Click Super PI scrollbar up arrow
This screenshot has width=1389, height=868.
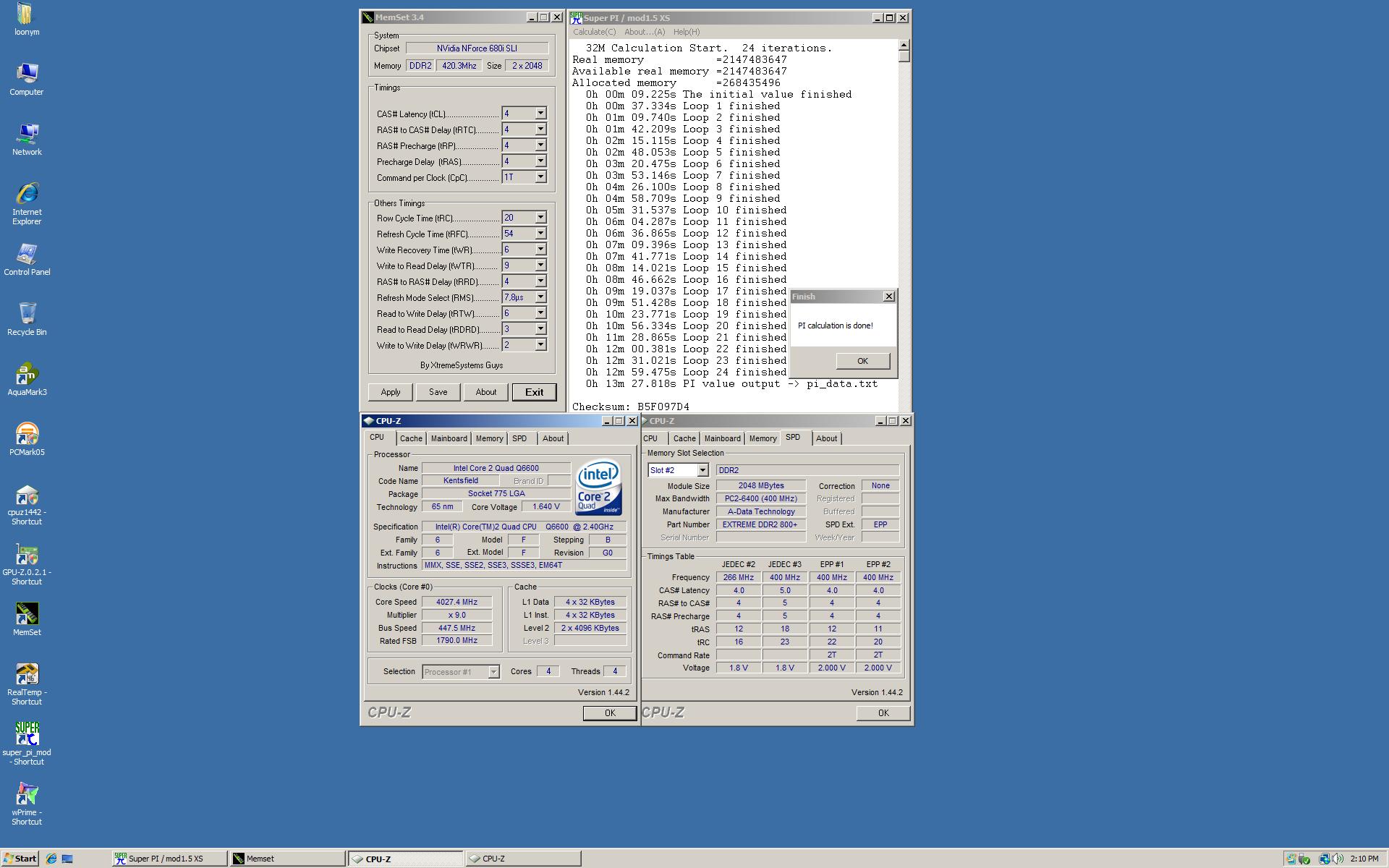[904, 46]
